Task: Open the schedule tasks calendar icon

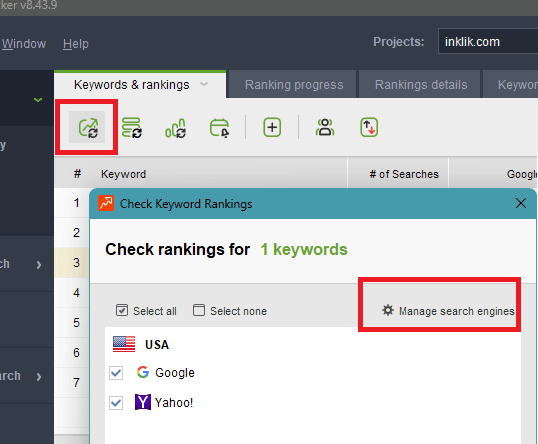Action: point(220,128)
